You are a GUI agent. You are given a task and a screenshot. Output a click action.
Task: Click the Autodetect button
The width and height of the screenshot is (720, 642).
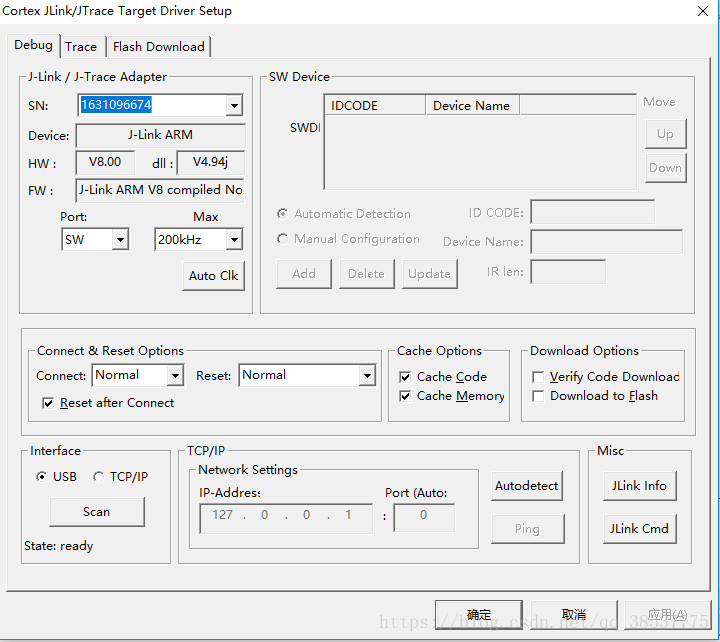pos(527,486)
